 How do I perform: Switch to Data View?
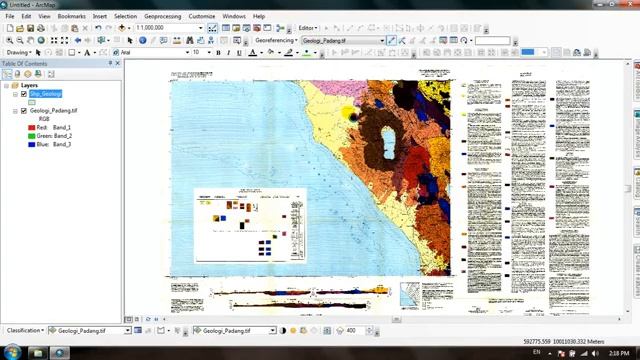tap(129, 319)
